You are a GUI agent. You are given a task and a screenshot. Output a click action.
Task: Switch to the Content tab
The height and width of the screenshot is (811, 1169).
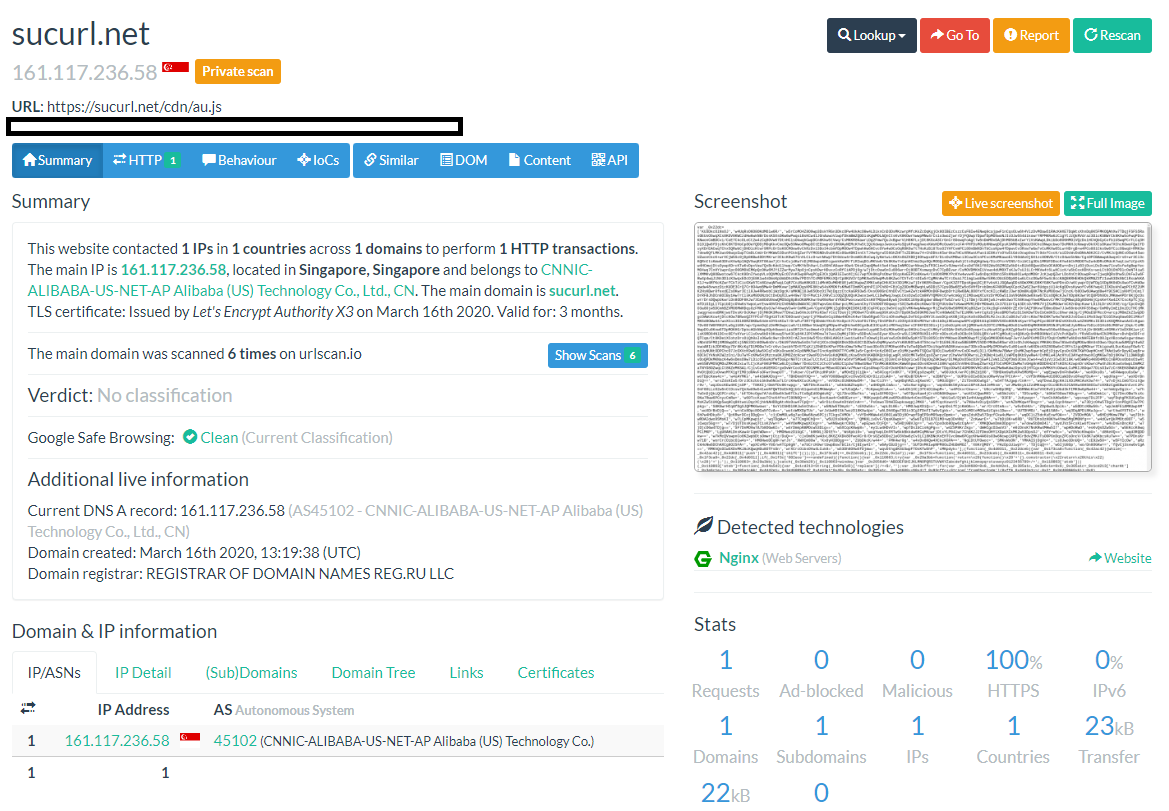(x=540, y=160)
